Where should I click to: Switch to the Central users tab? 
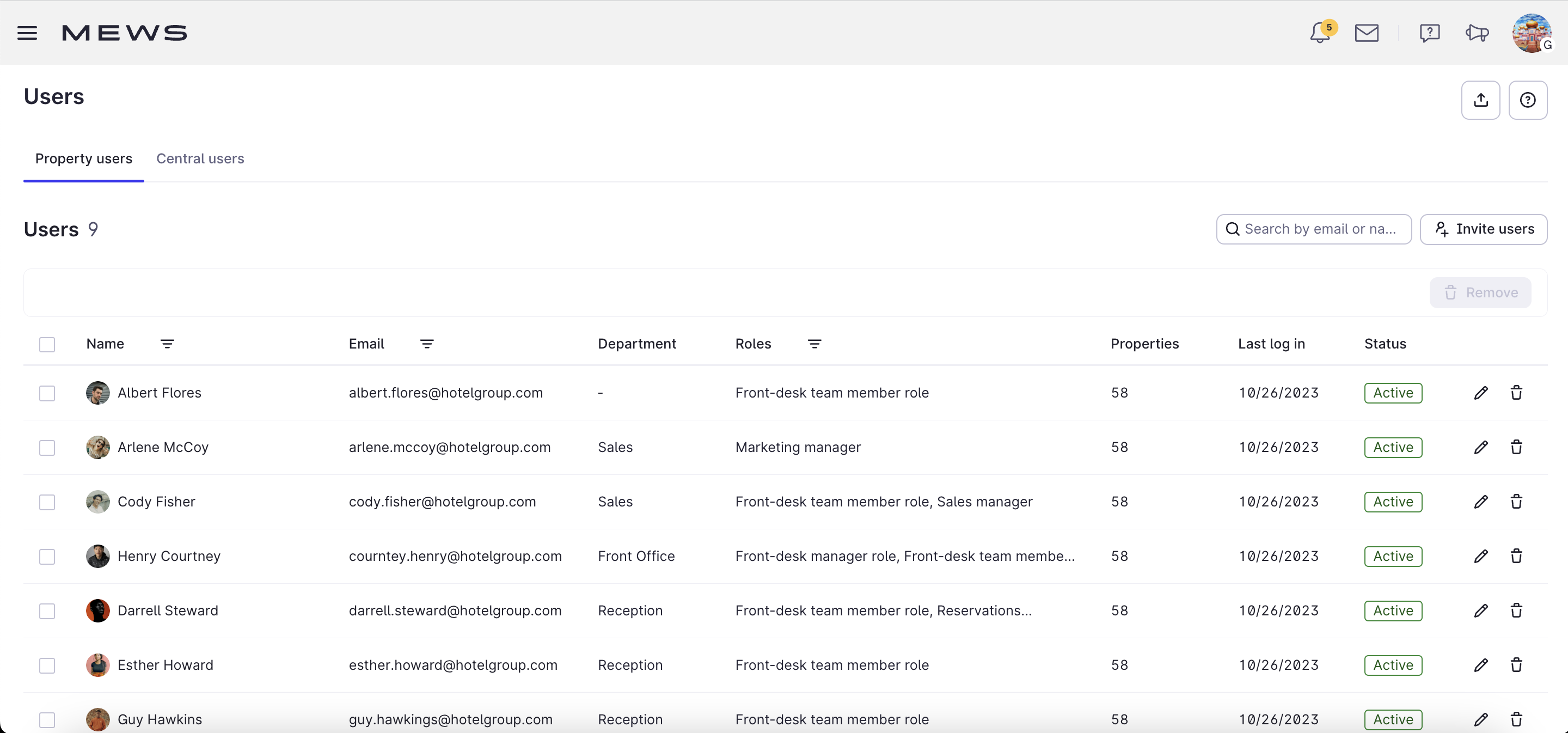point(200,159)
